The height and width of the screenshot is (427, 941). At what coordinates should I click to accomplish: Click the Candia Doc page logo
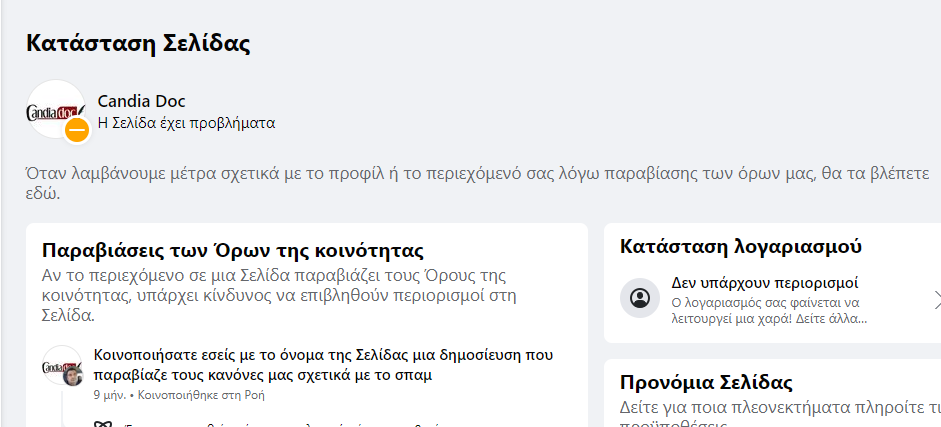tap(54, 109)
